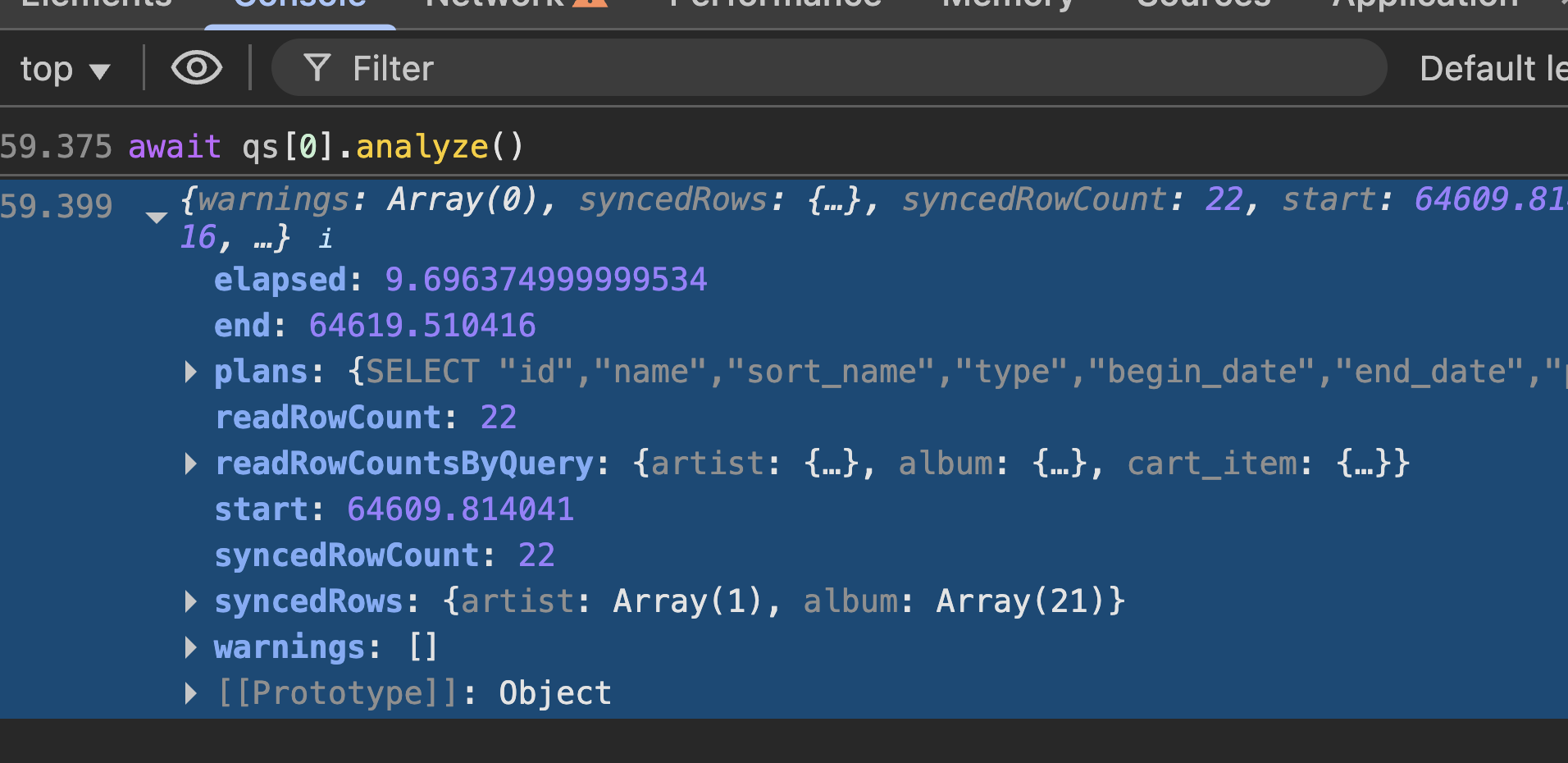Open the JavaScript context dropdown labeled top
The image size is (1568, 763).
pyautogui.click(x=66, y=68)
